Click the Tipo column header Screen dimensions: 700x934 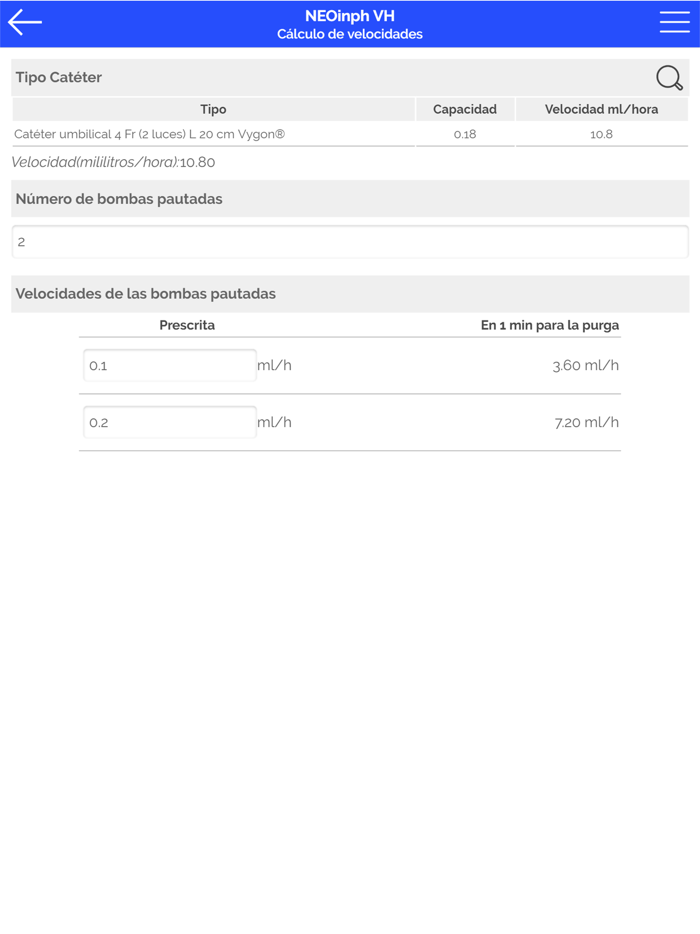(213, 109)
